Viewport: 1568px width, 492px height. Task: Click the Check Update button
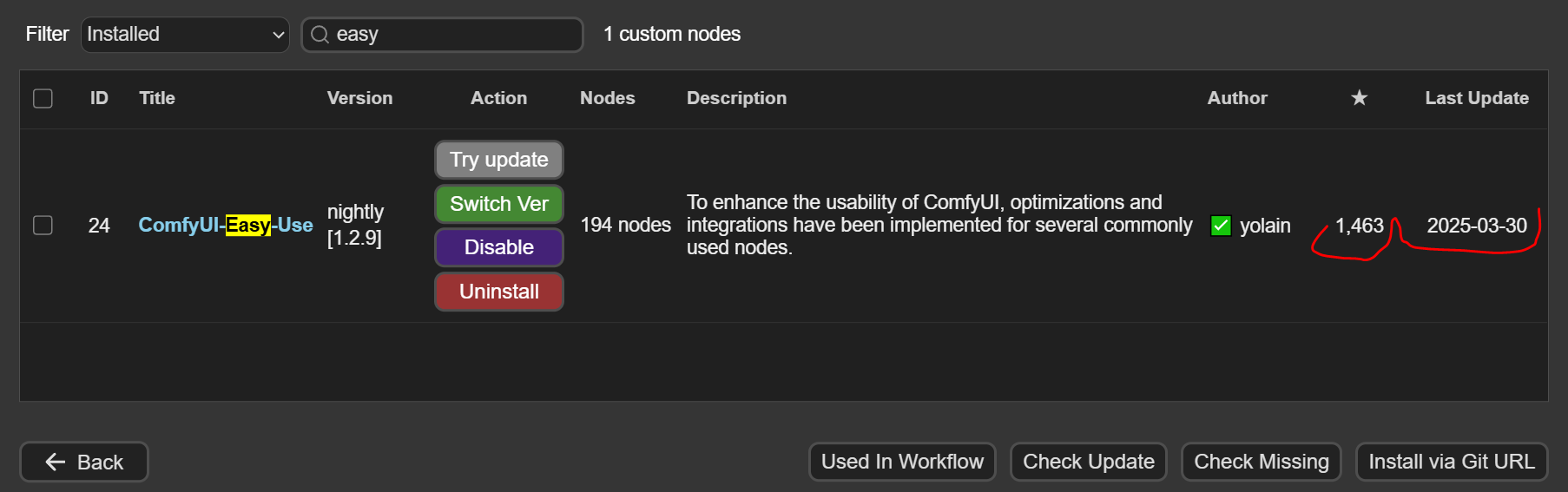click(1089, 462)
